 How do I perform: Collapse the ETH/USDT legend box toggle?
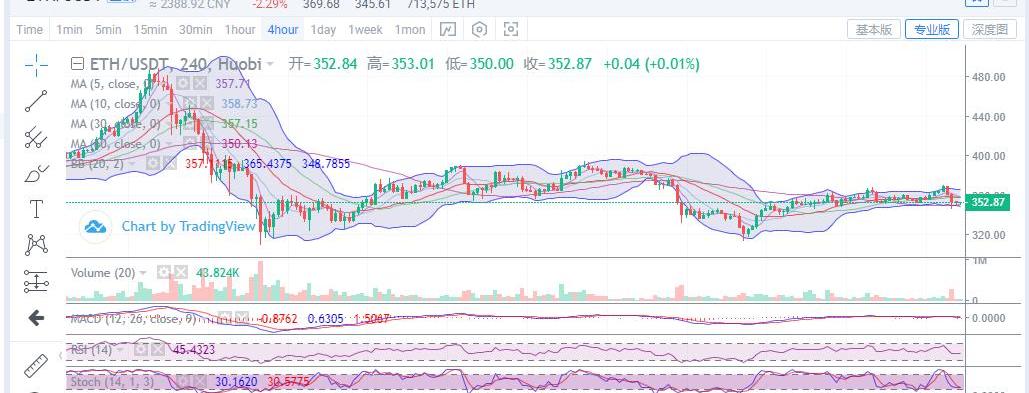[x=77, y=64]
